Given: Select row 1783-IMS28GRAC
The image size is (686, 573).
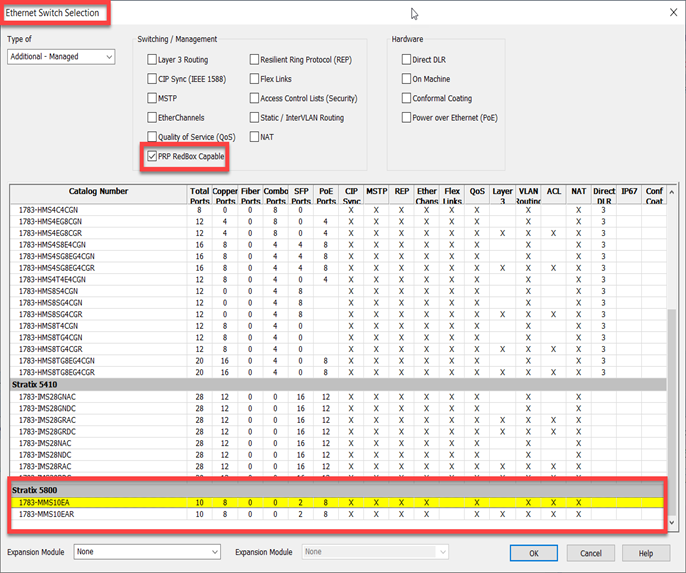Looking at the screenshot, I should [337, 420].
